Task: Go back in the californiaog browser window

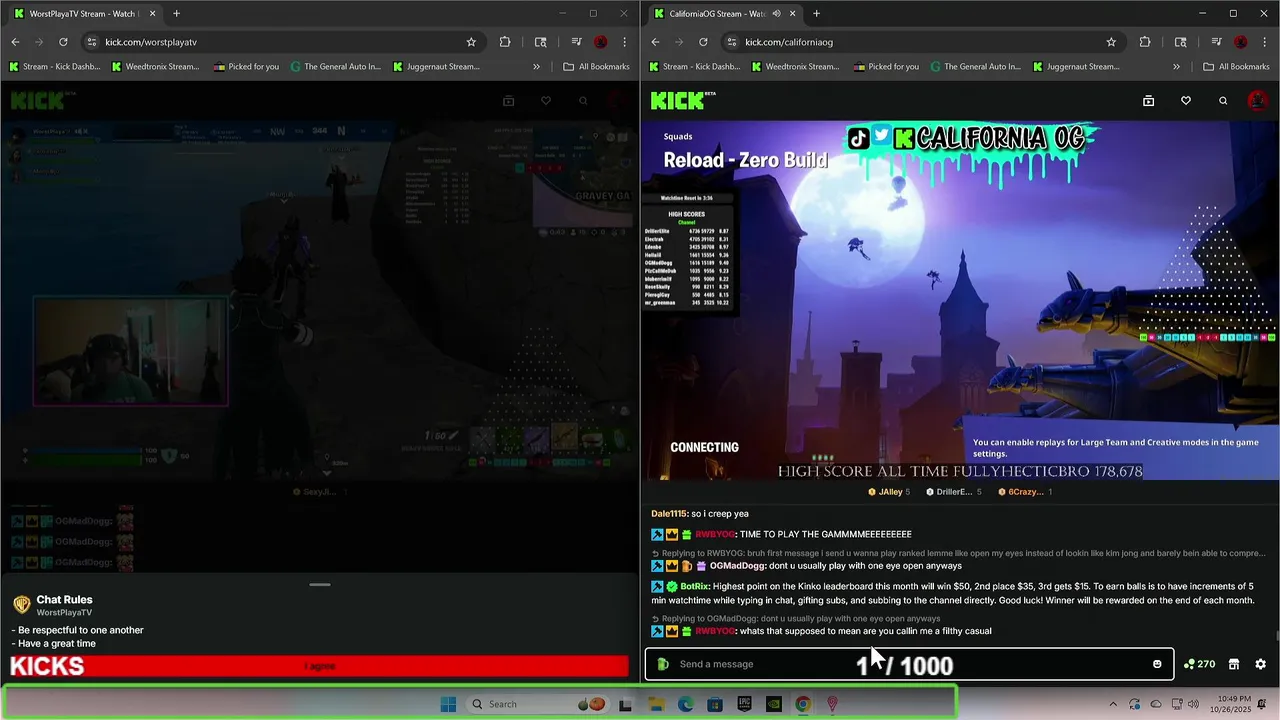Action: point(655,42)
